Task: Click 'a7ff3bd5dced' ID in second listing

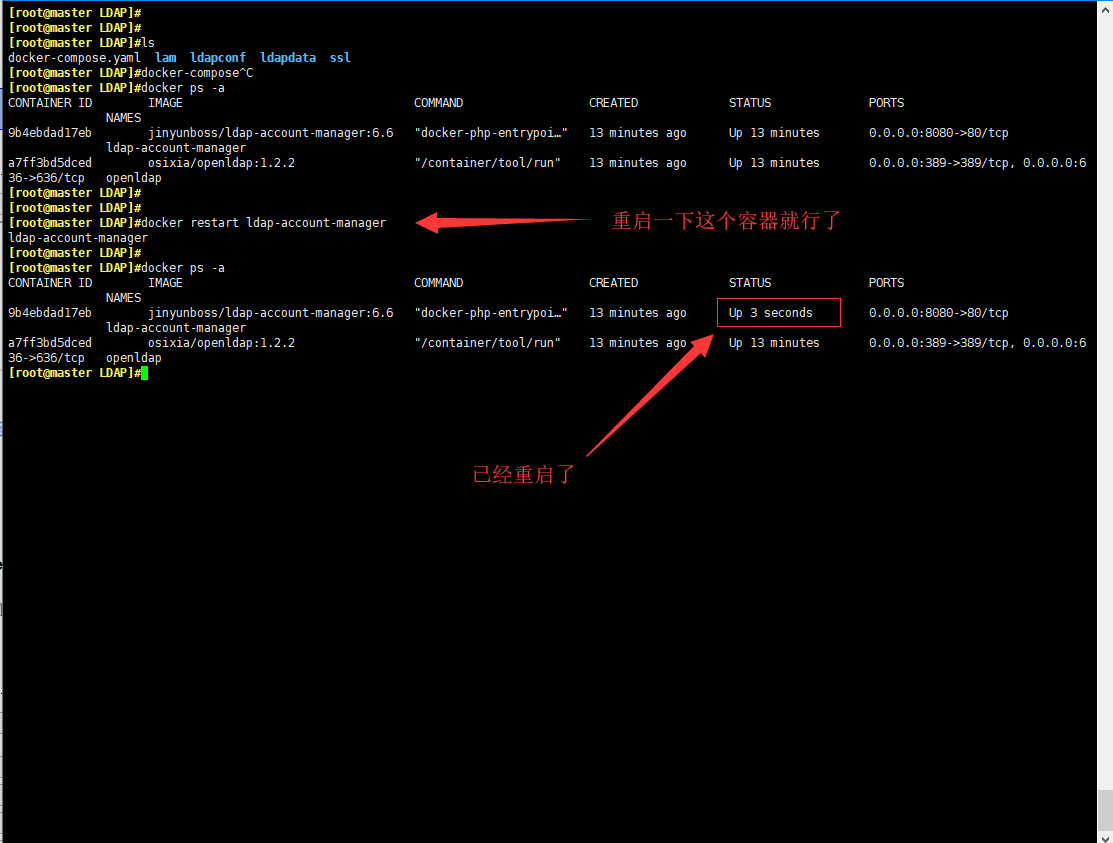Action: click(50, 343)
